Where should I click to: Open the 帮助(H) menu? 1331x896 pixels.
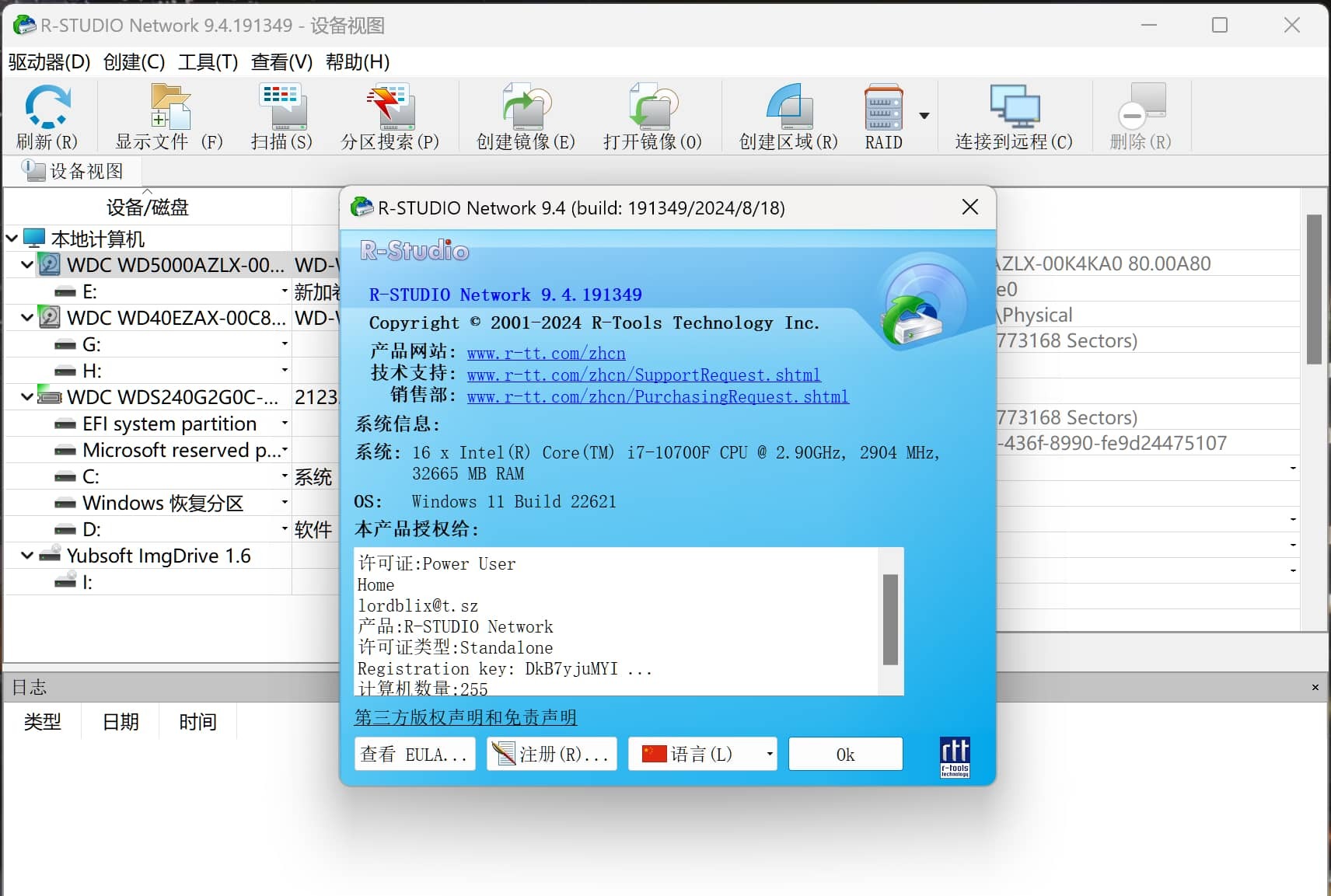(358, 62)
